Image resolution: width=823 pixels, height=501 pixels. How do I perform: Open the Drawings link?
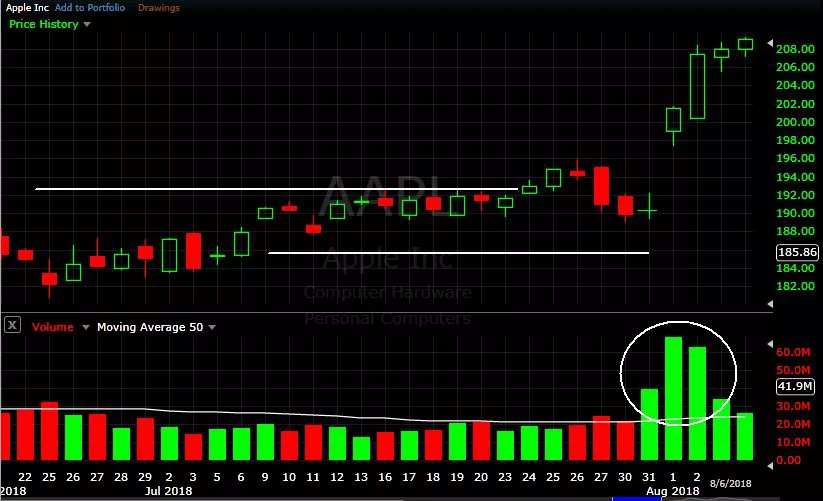pyautogui.click(x=159, y=7)
